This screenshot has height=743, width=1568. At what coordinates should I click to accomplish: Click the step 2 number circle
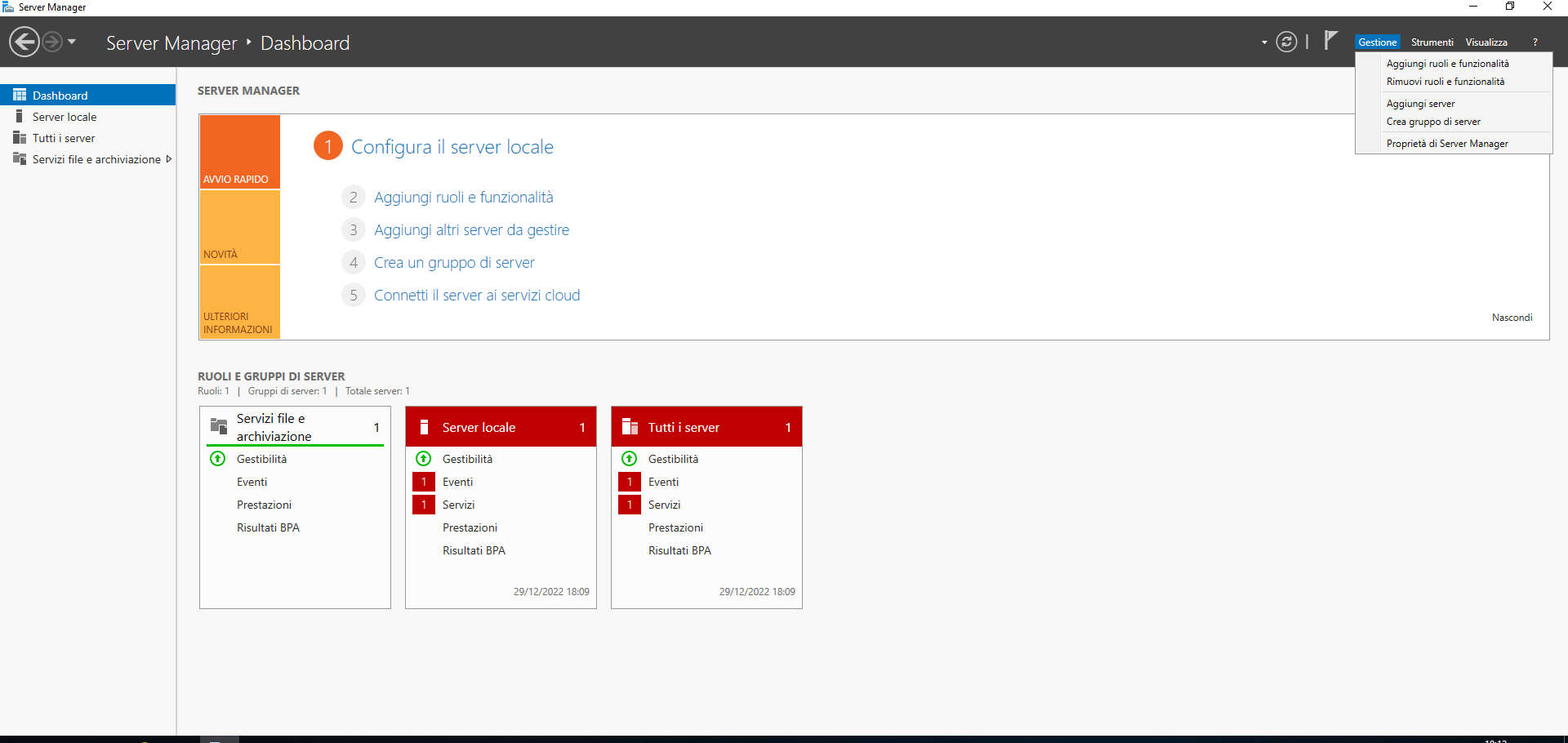click(353, 197)
